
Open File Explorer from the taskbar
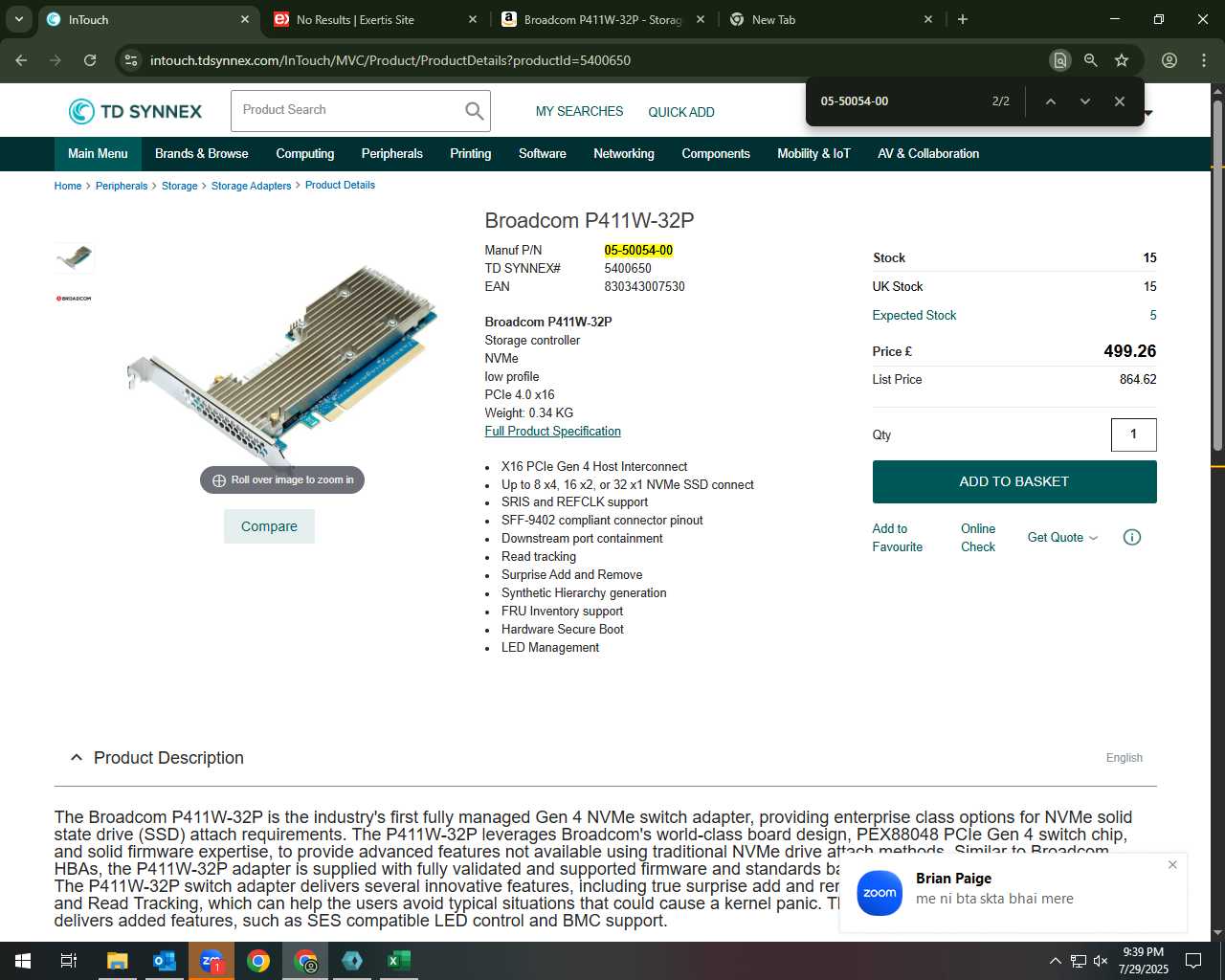tap(117, 961)
